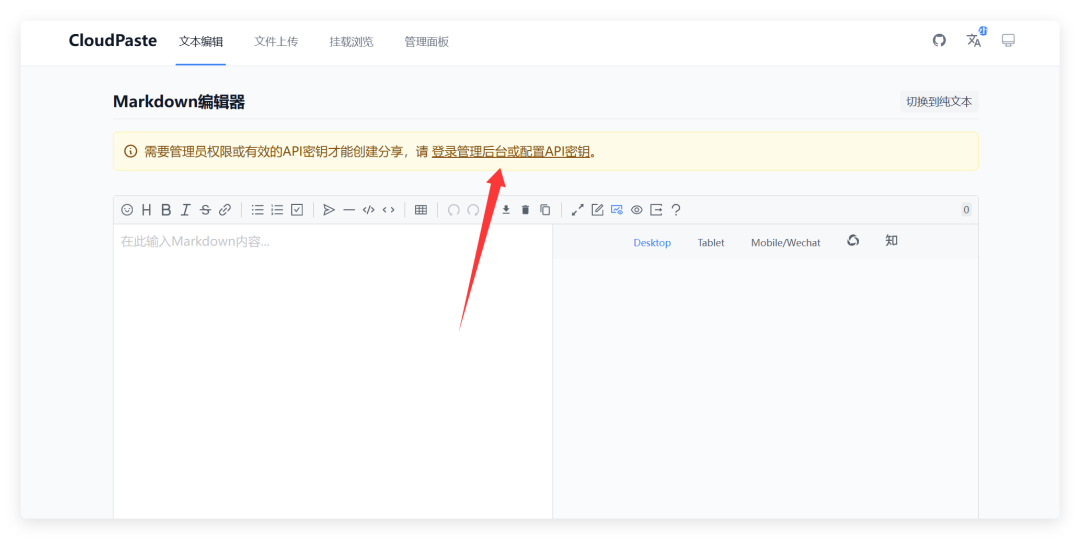Click into the Markdown content input area

click(x=333, y=372)
